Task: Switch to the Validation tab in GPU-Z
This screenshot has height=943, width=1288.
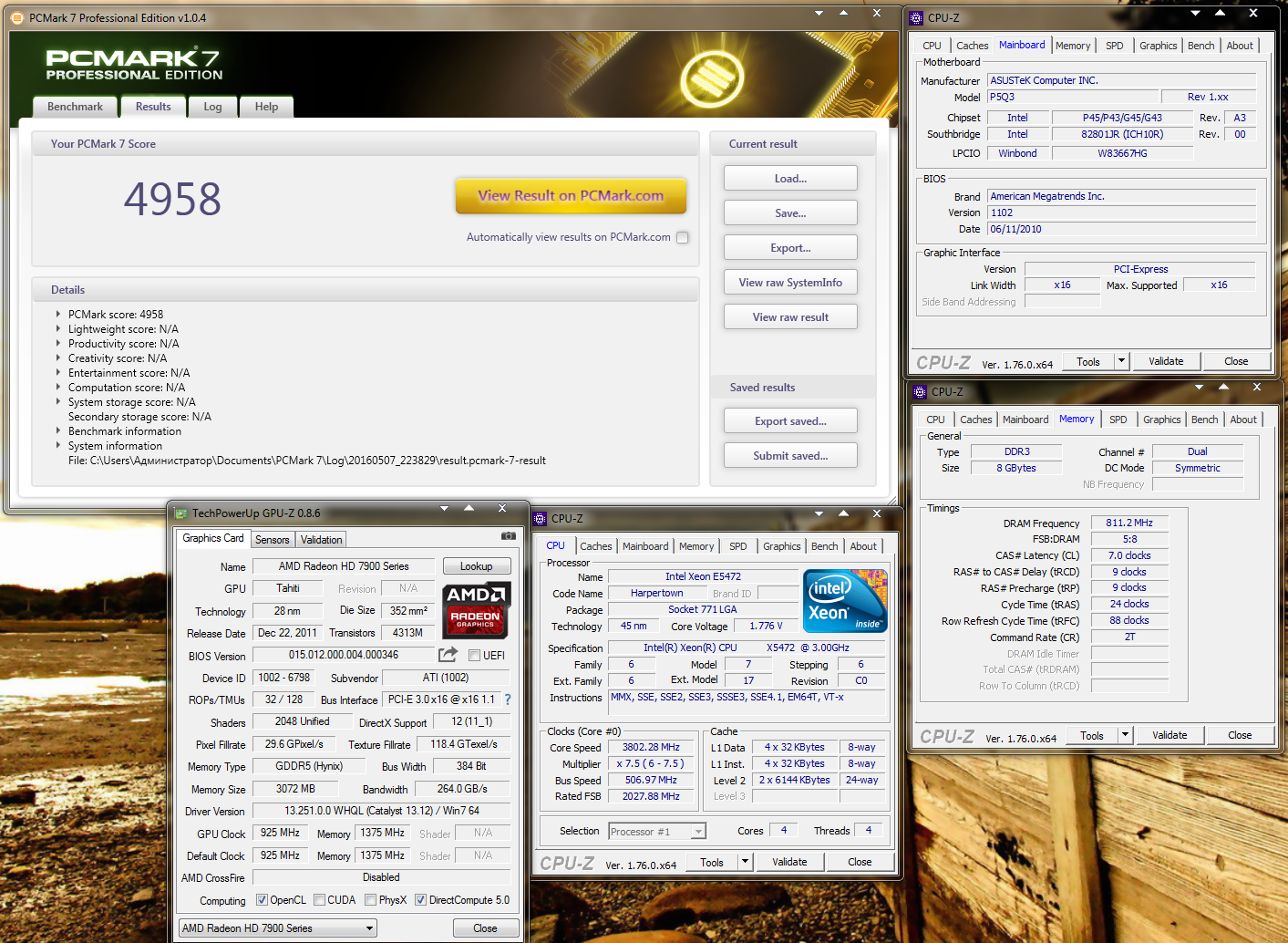Action: [321, 540]
